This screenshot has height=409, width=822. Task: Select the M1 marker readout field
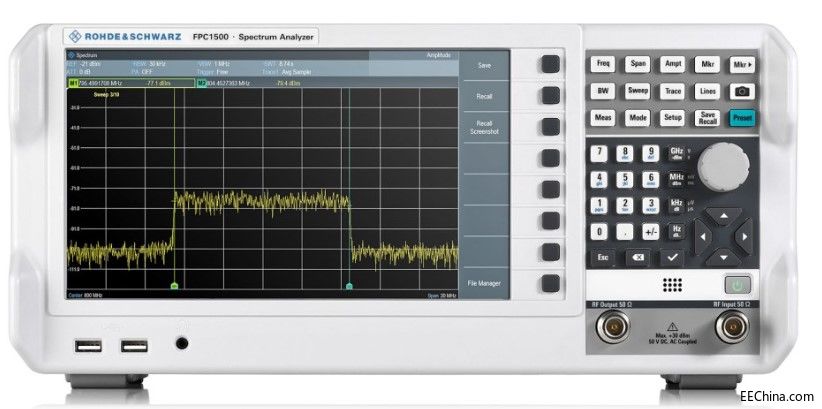click(131, 83)
